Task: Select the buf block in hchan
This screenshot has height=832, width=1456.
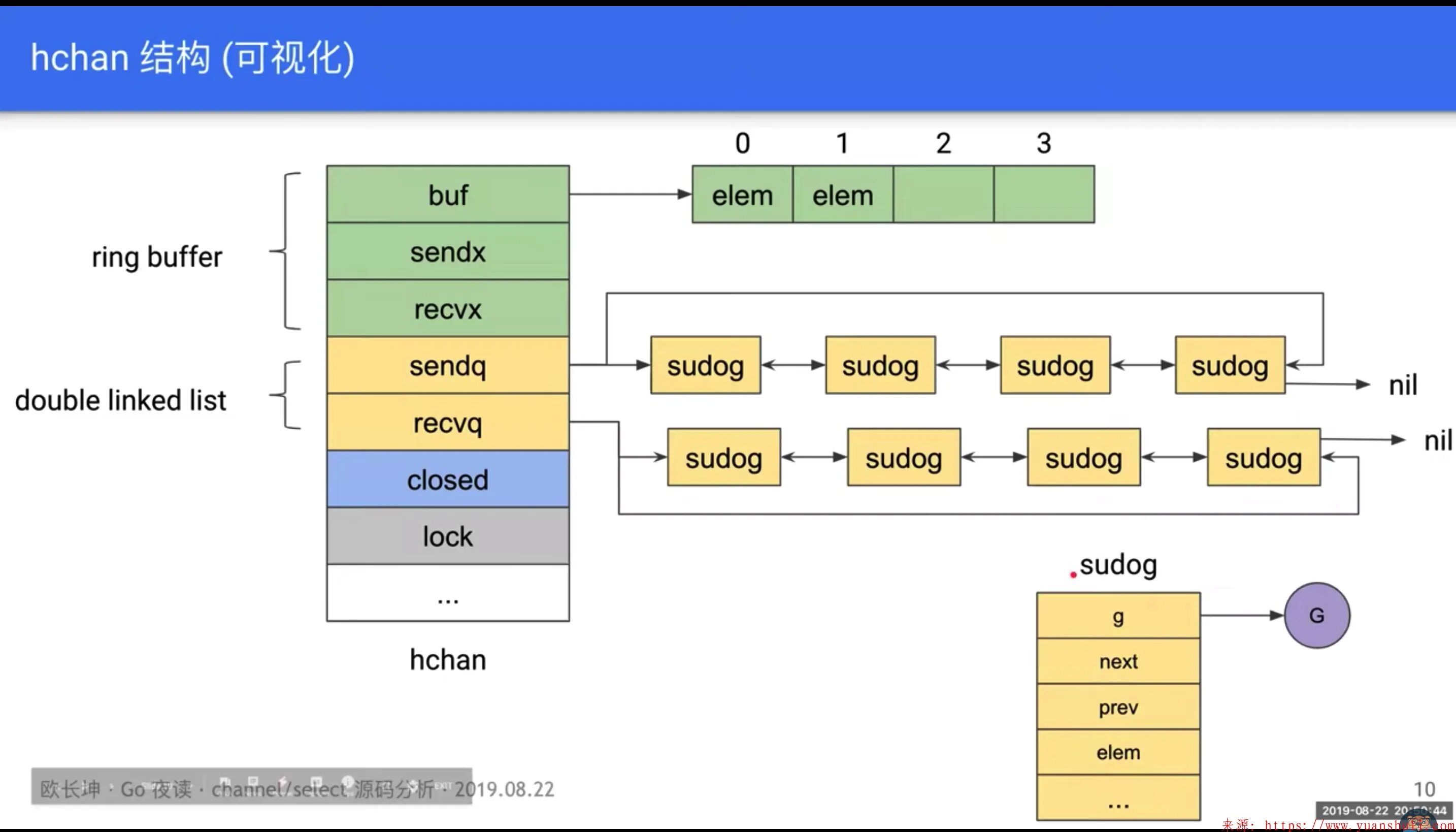Action: point(448,195)
